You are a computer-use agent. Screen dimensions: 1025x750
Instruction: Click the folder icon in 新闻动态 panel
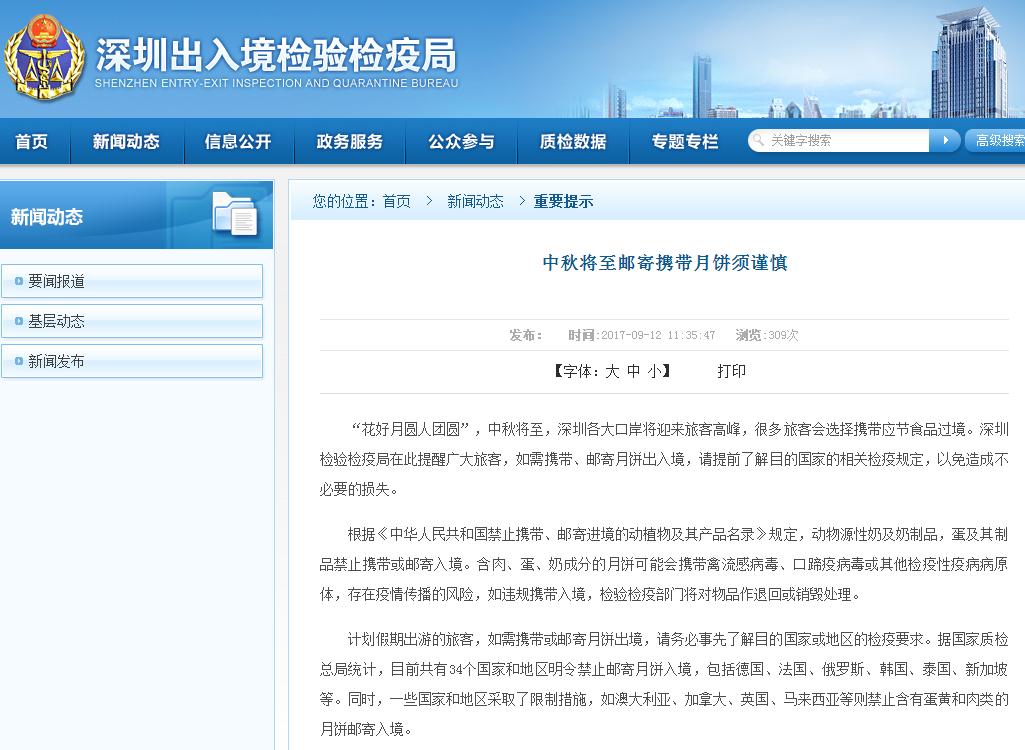click(235, 213)
